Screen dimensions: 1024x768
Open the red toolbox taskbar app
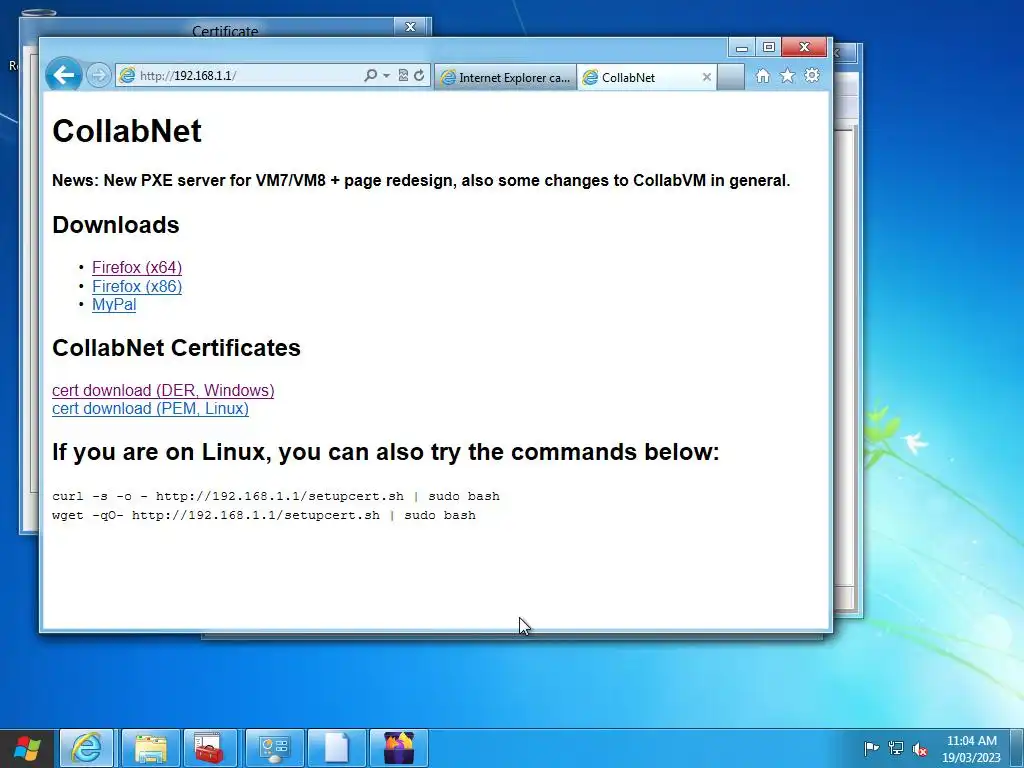tap(210, 748)
